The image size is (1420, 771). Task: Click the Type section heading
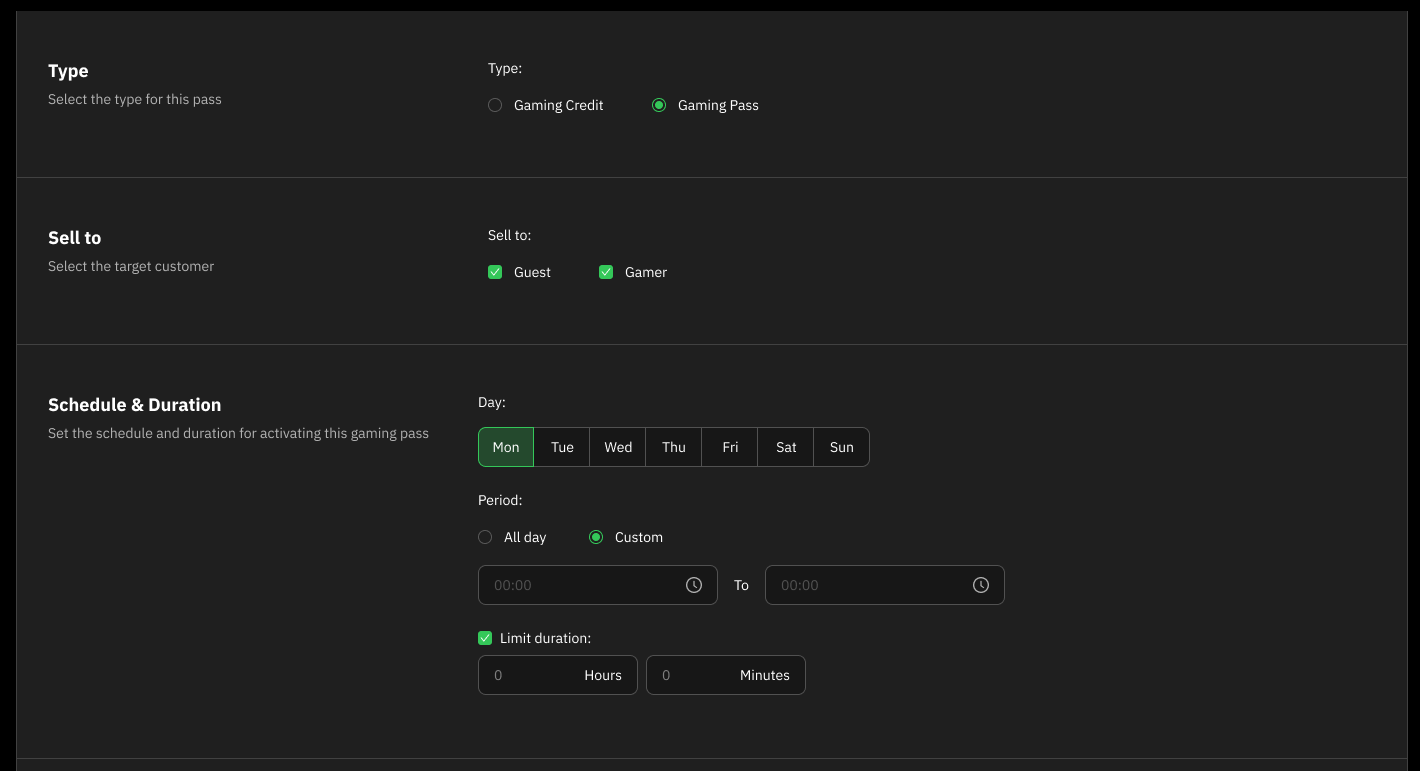pyautogui.click(x=68, y=71)
